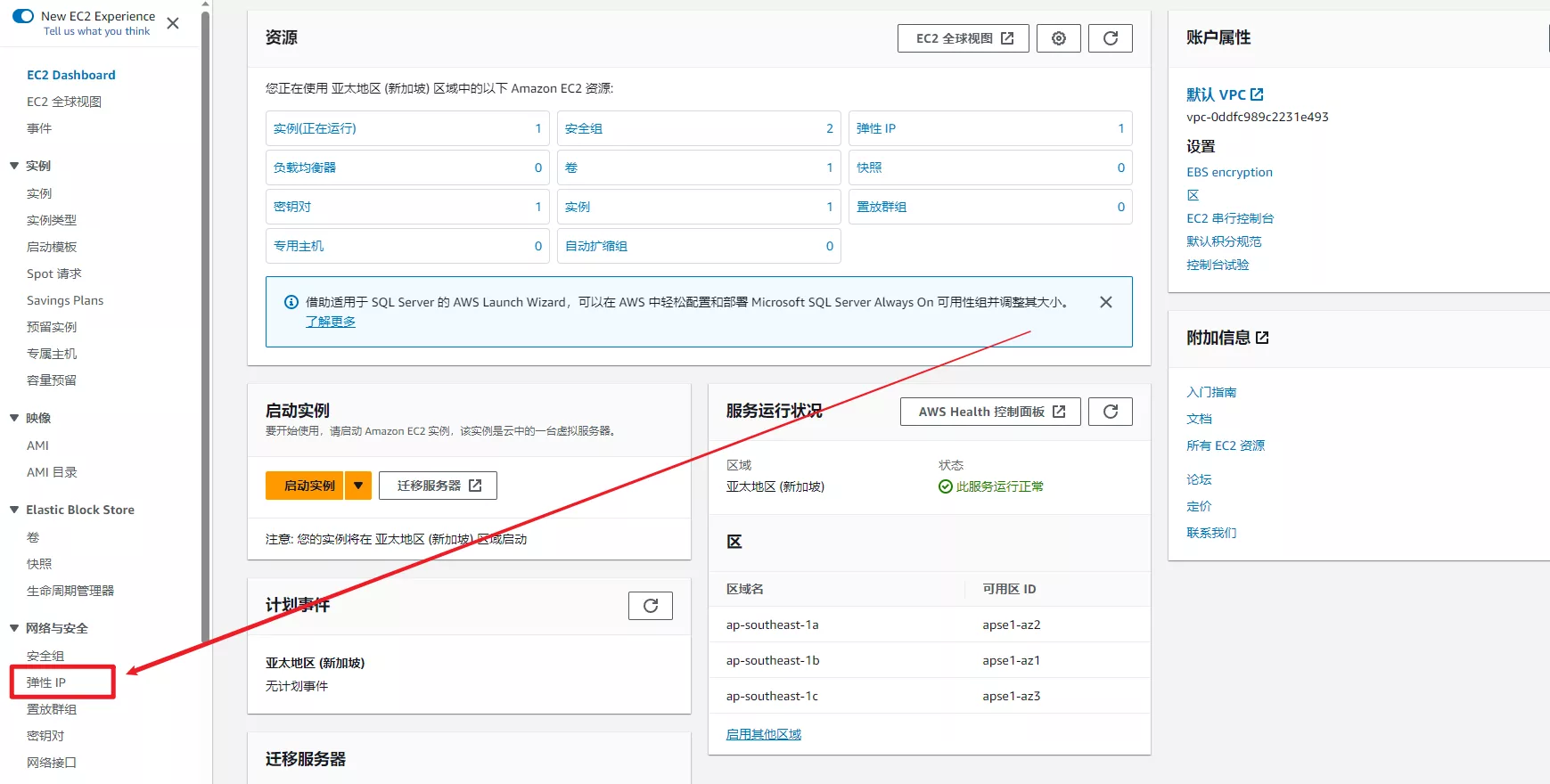Open 了解更多 link

coord(331,322)
